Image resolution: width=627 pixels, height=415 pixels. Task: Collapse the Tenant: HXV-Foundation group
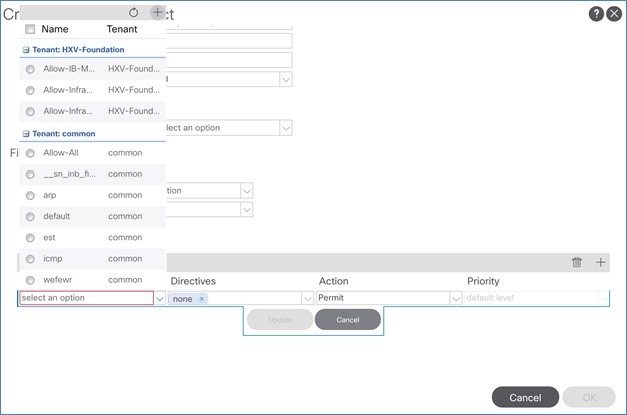click(x=26, y=50)
